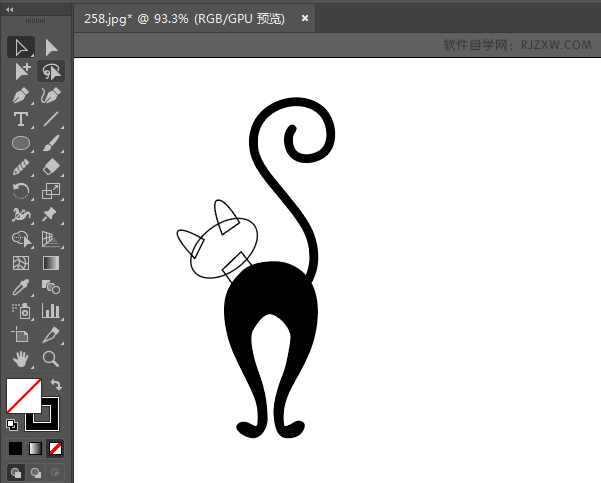
Task: Activate the Rotate tool
Action: click(21, 191)
